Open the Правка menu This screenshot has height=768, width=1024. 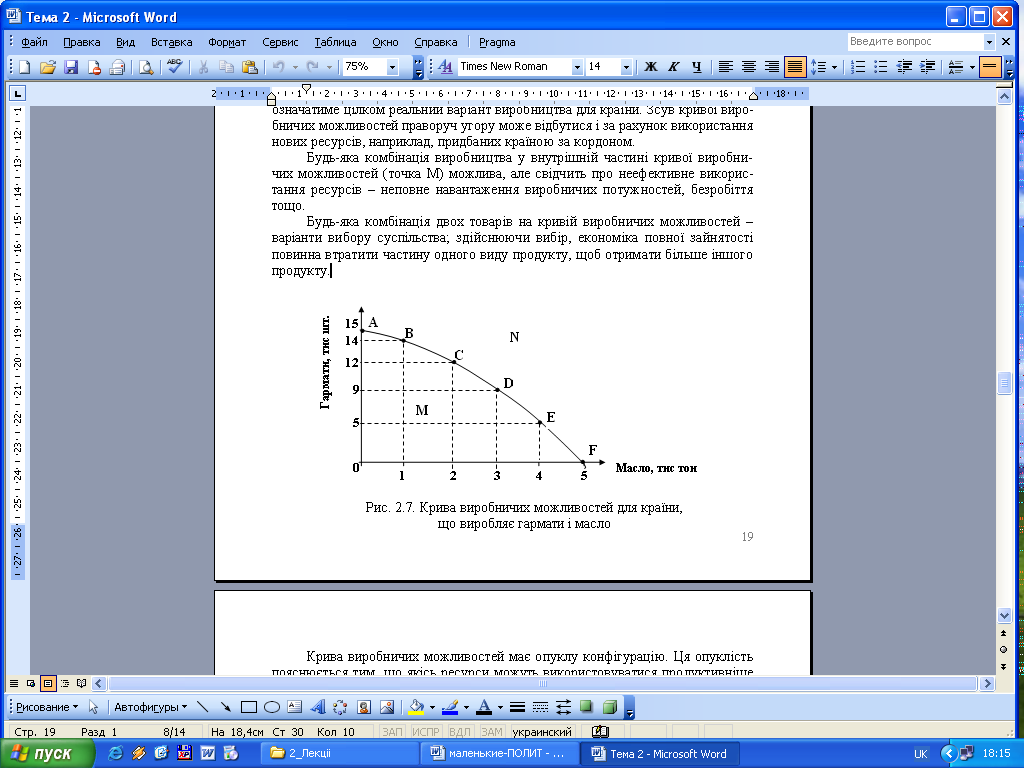[x=82, y=42]
